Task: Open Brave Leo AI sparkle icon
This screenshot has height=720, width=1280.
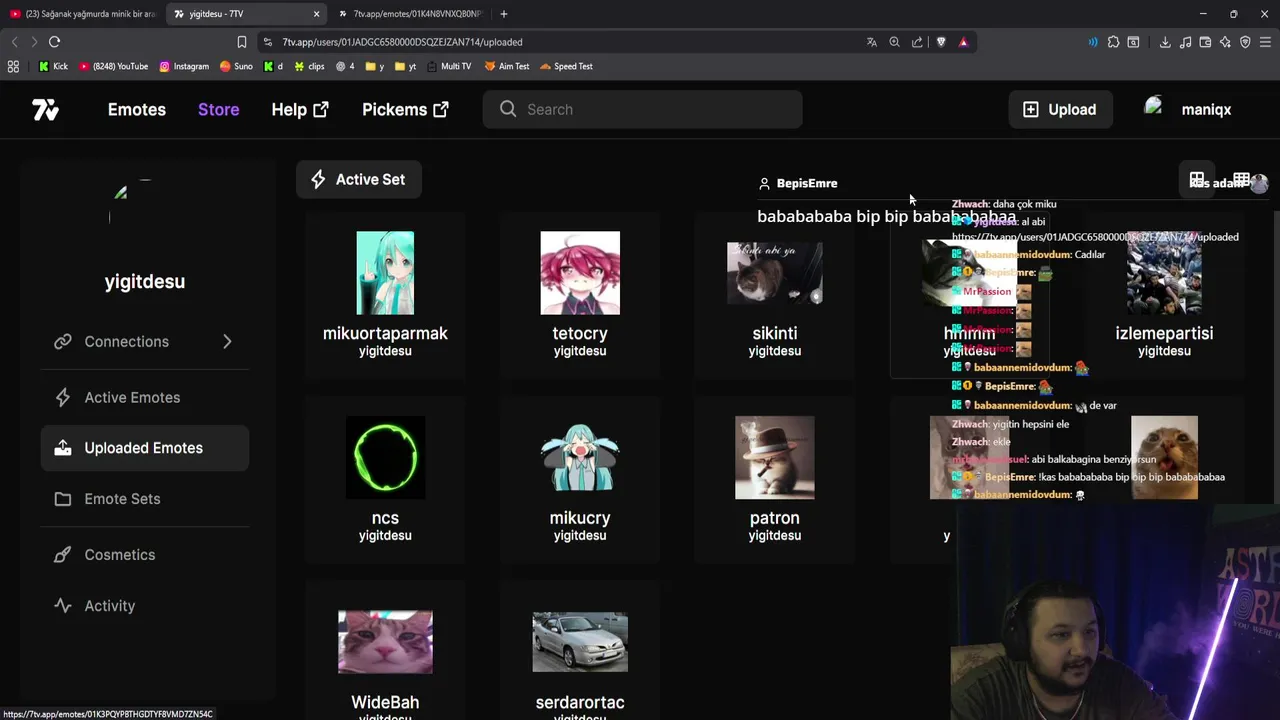Action: click(x=1225, y=42)
